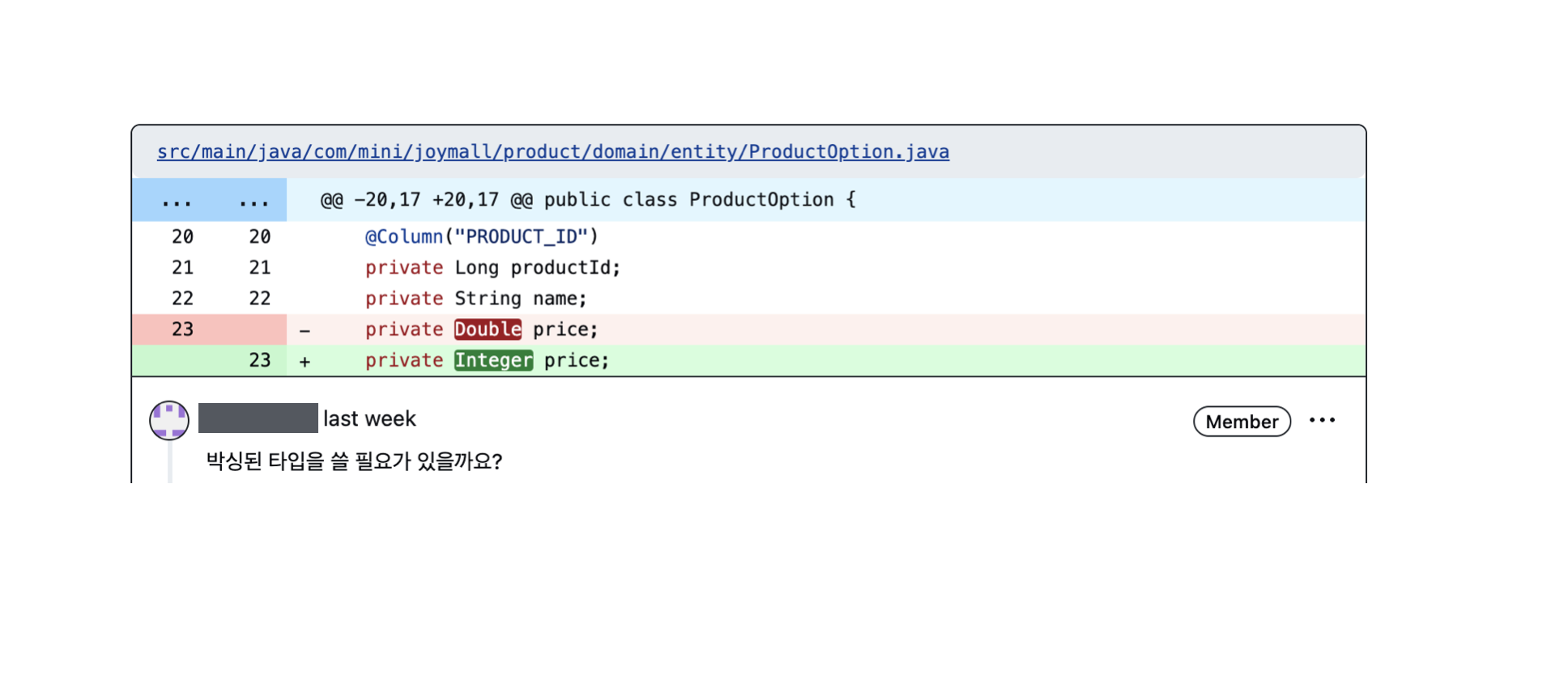Select the removed line 'private Double price;'
This screenshot has width=1568, height=675.
pyautogui.click(x=481, y=329)
